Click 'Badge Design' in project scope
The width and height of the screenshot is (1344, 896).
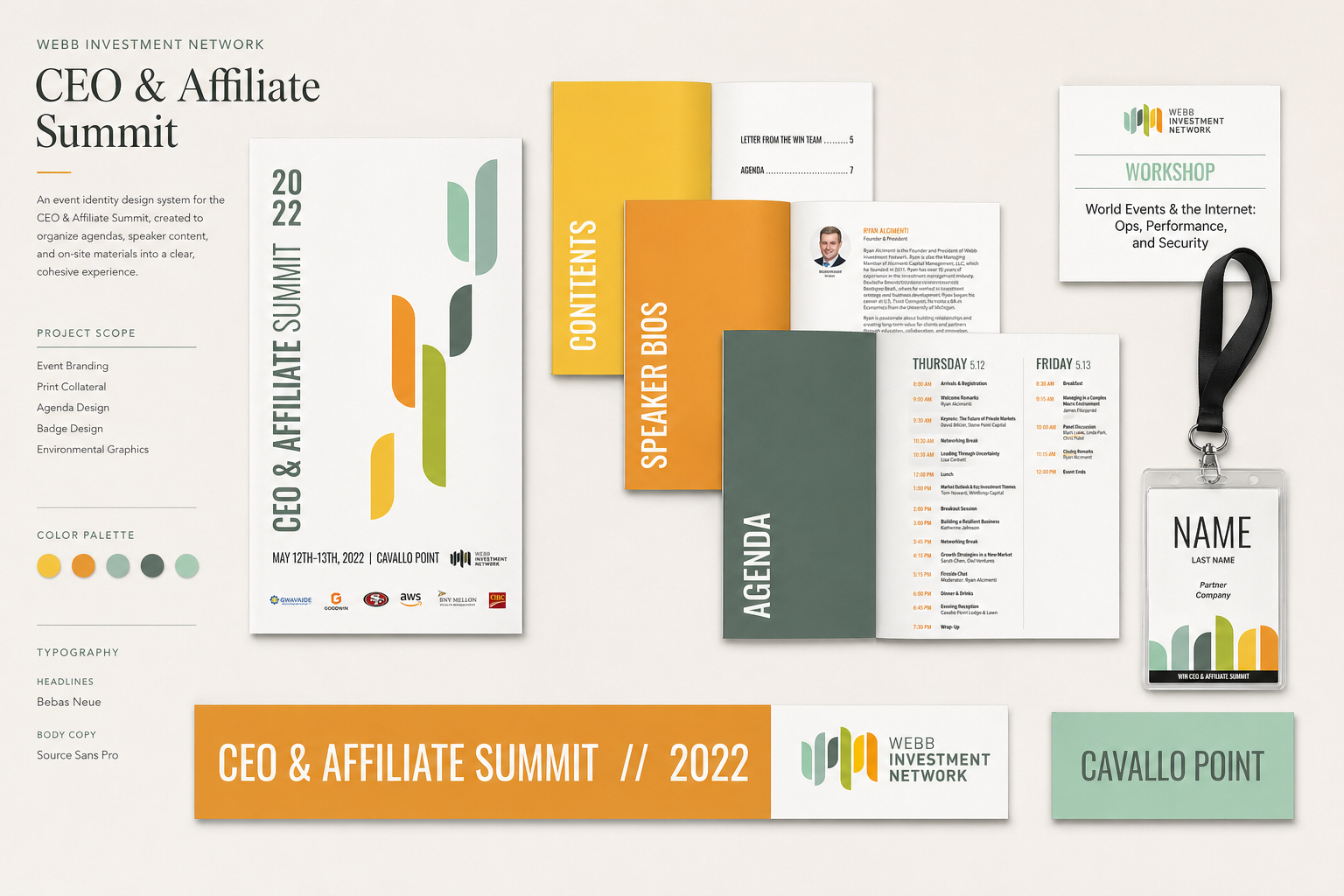[x=70, y=429]
